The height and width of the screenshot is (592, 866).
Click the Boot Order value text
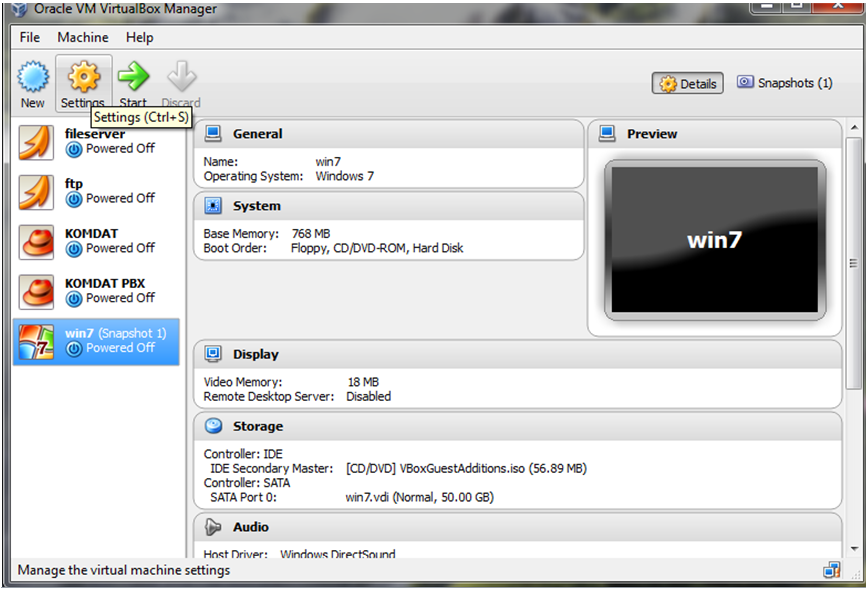pyautogui.click(x=377, y=248)
